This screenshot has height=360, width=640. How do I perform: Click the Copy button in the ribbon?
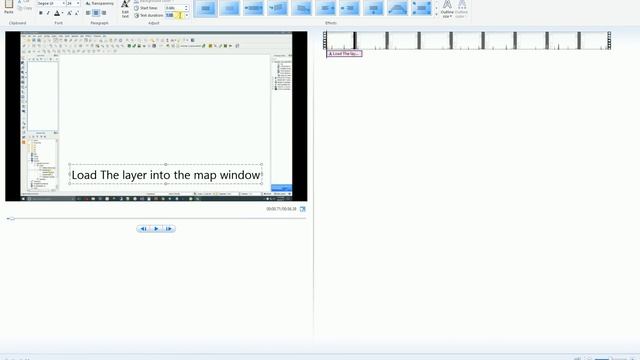tap(25, 8)
